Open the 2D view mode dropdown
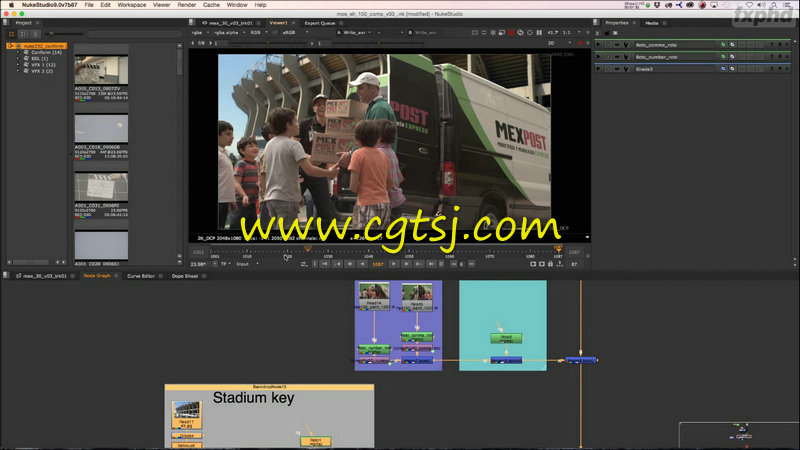Viewport: 800px width, 450px height. click(x=559, y=43)
